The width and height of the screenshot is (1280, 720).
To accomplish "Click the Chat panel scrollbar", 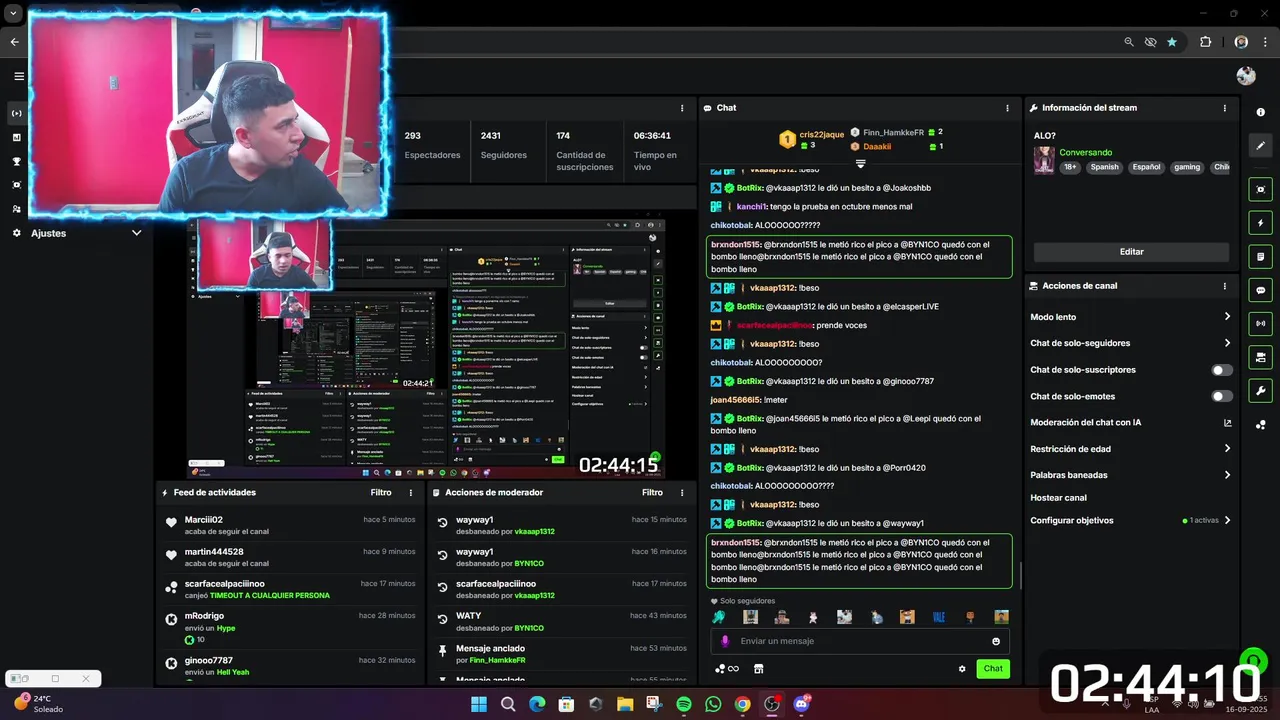I will pyautogui.click(x=1020, y=575).
